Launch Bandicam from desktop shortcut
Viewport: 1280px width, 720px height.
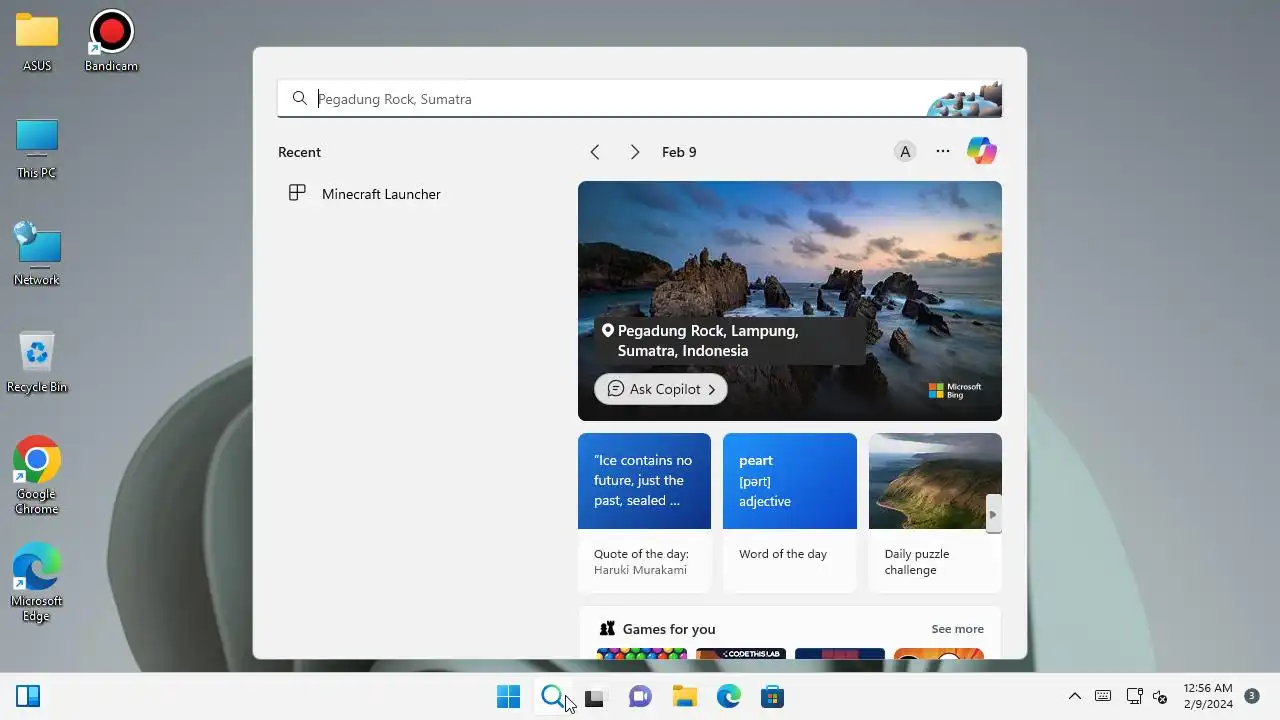pyautogui.click(x=111, y=42)
